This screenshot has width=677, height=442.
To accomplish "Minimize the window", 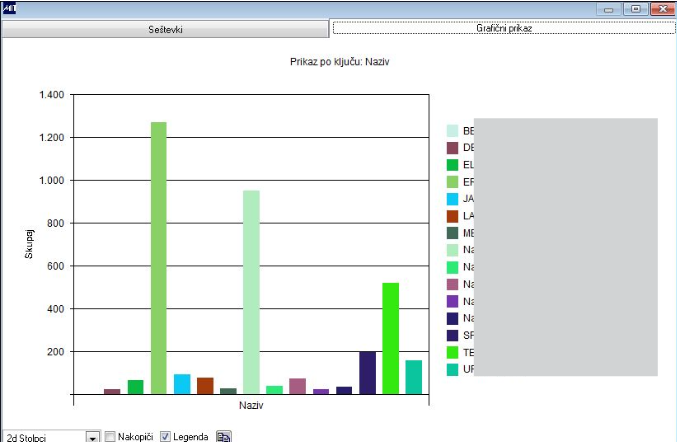I will [x=608, y=9].
